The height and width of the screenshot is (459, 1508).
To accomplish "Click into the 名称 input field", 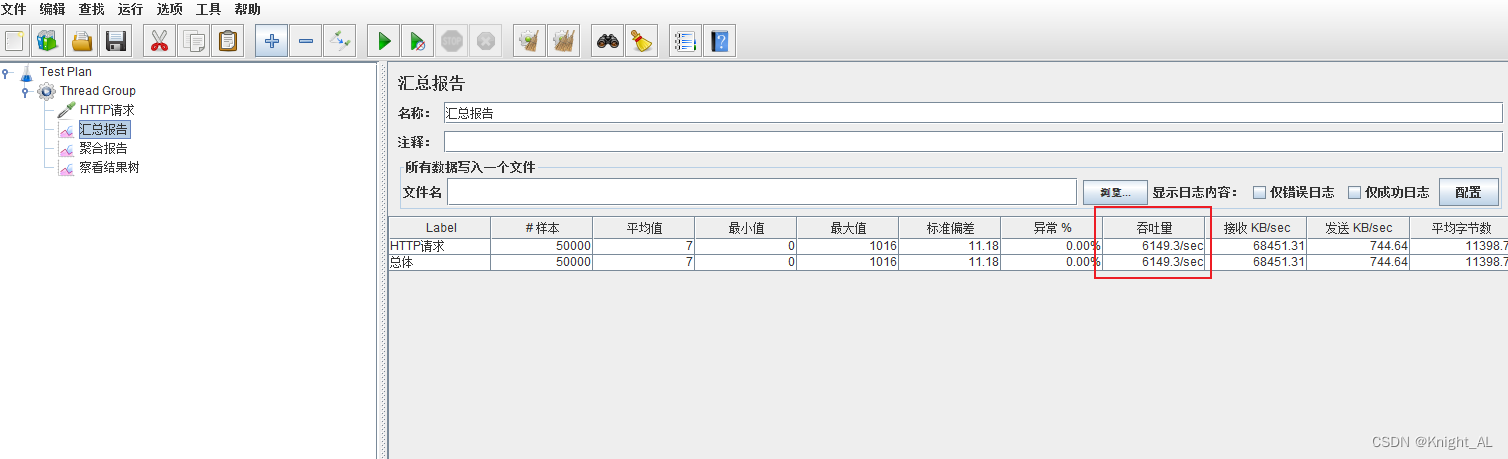I will tap(973, 113).
